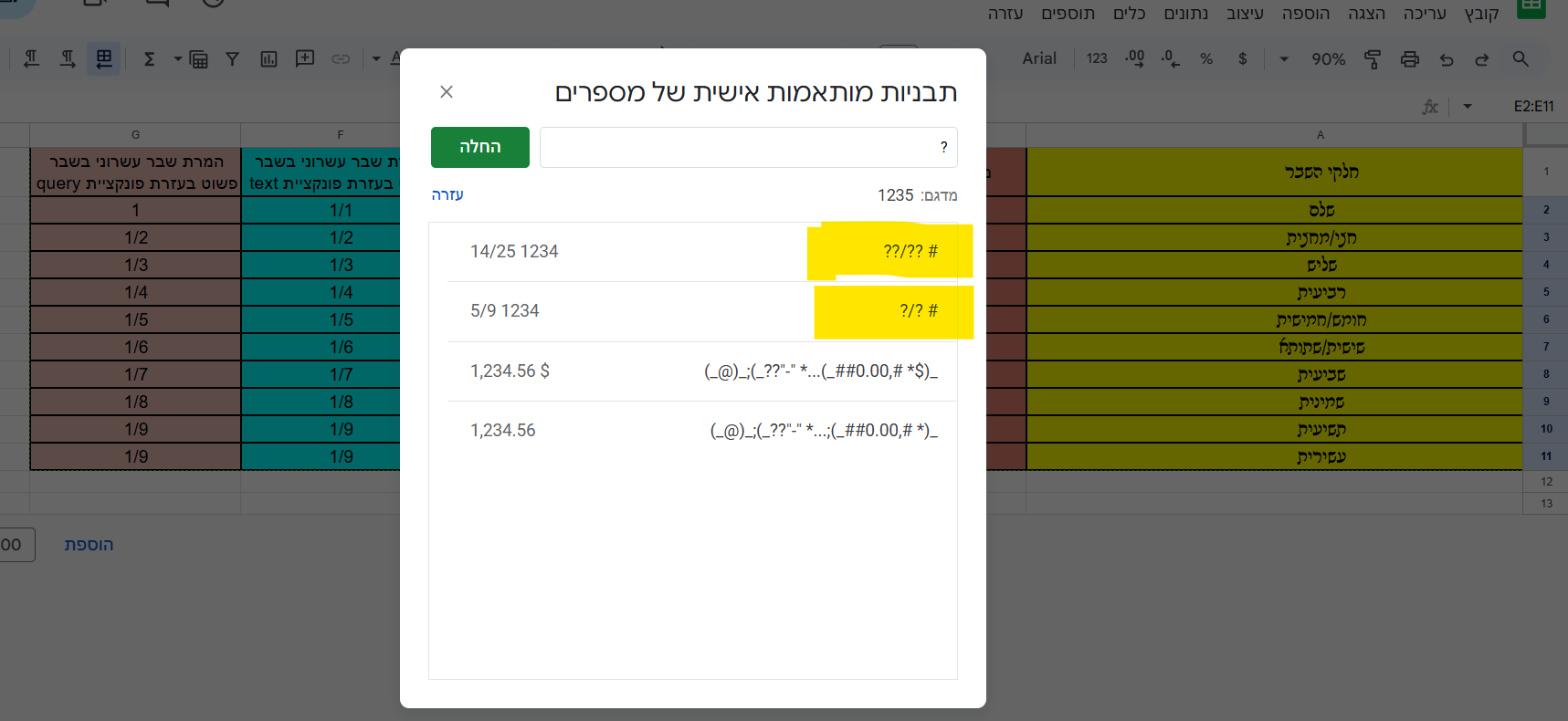The image size is (1568, 721).
Task: Click cell 1/5 in column G
Action: coord(135,319)
